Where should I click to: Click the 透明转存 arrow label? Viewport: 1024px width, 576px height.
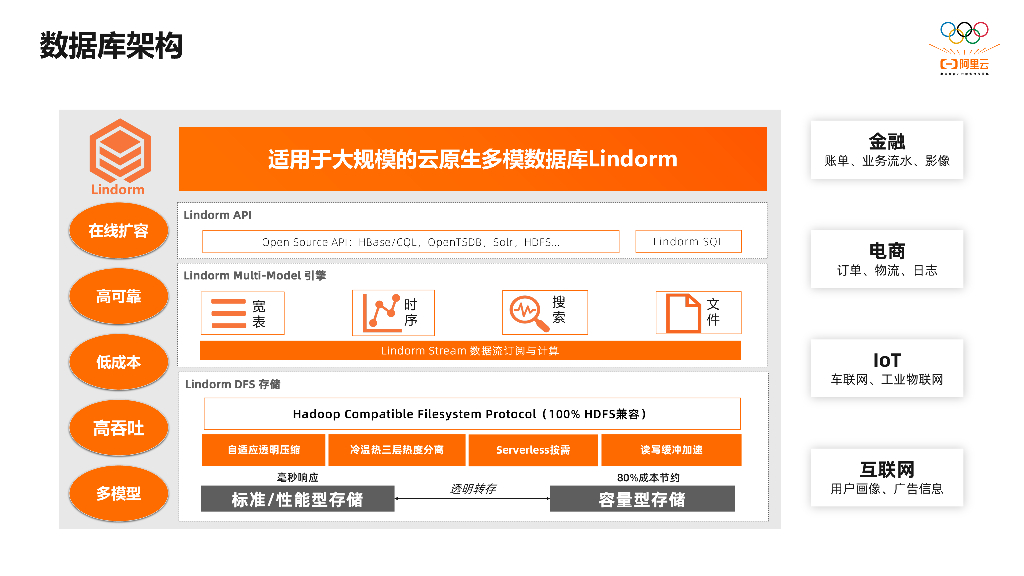click(473, 488)
